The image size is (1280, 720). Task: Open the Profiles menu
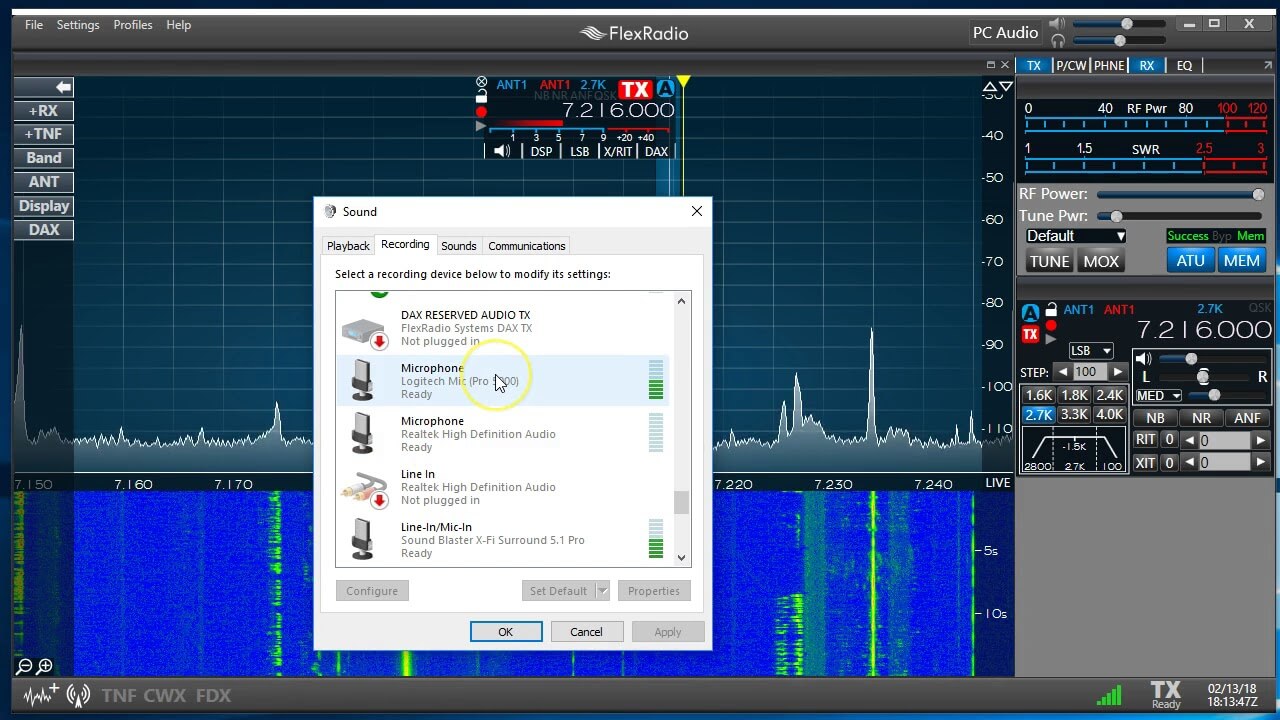pyautogui.click(x=133, y=25)
